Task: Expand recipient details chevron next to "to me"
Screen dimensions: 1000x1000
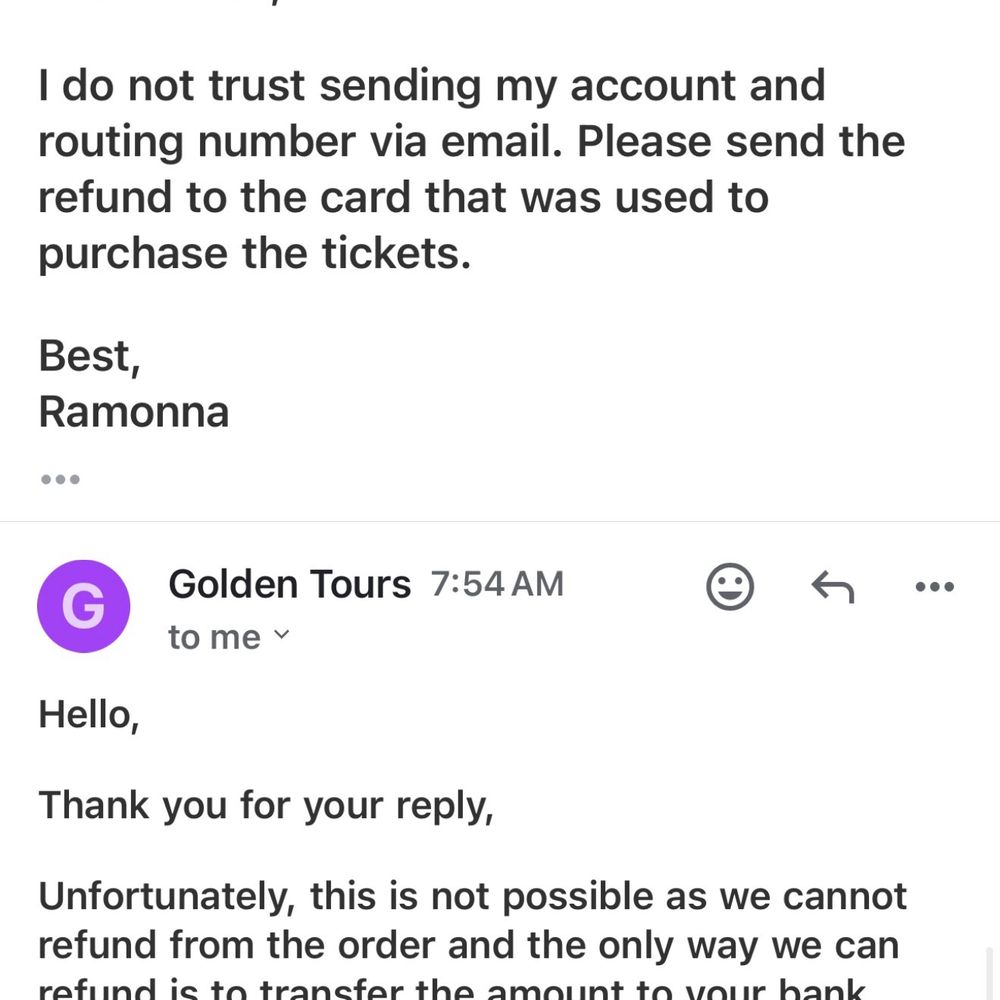Action: pos(281,634)
